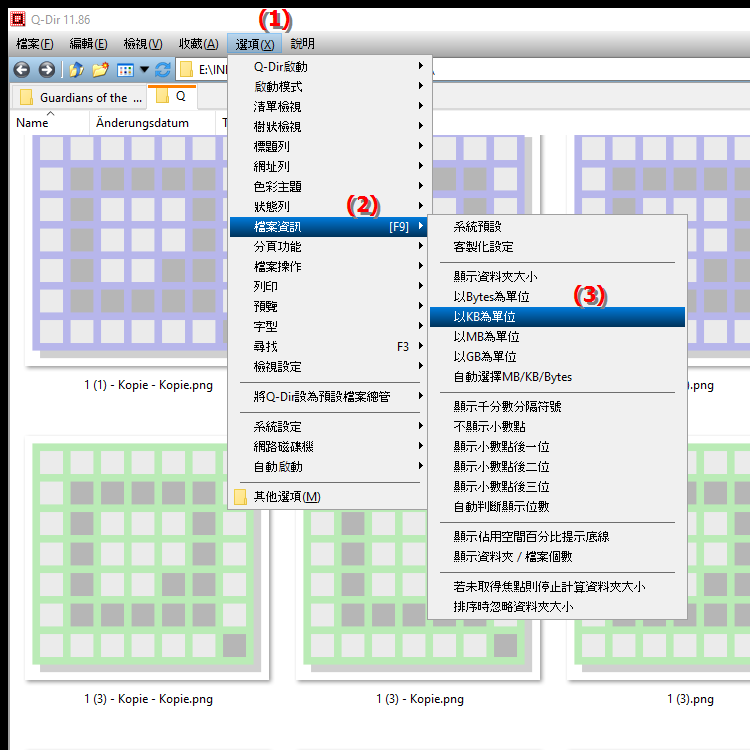The image size is (750, 750).
Task: Select 以Bytes為單位 size unit
Action: (557, 297)
